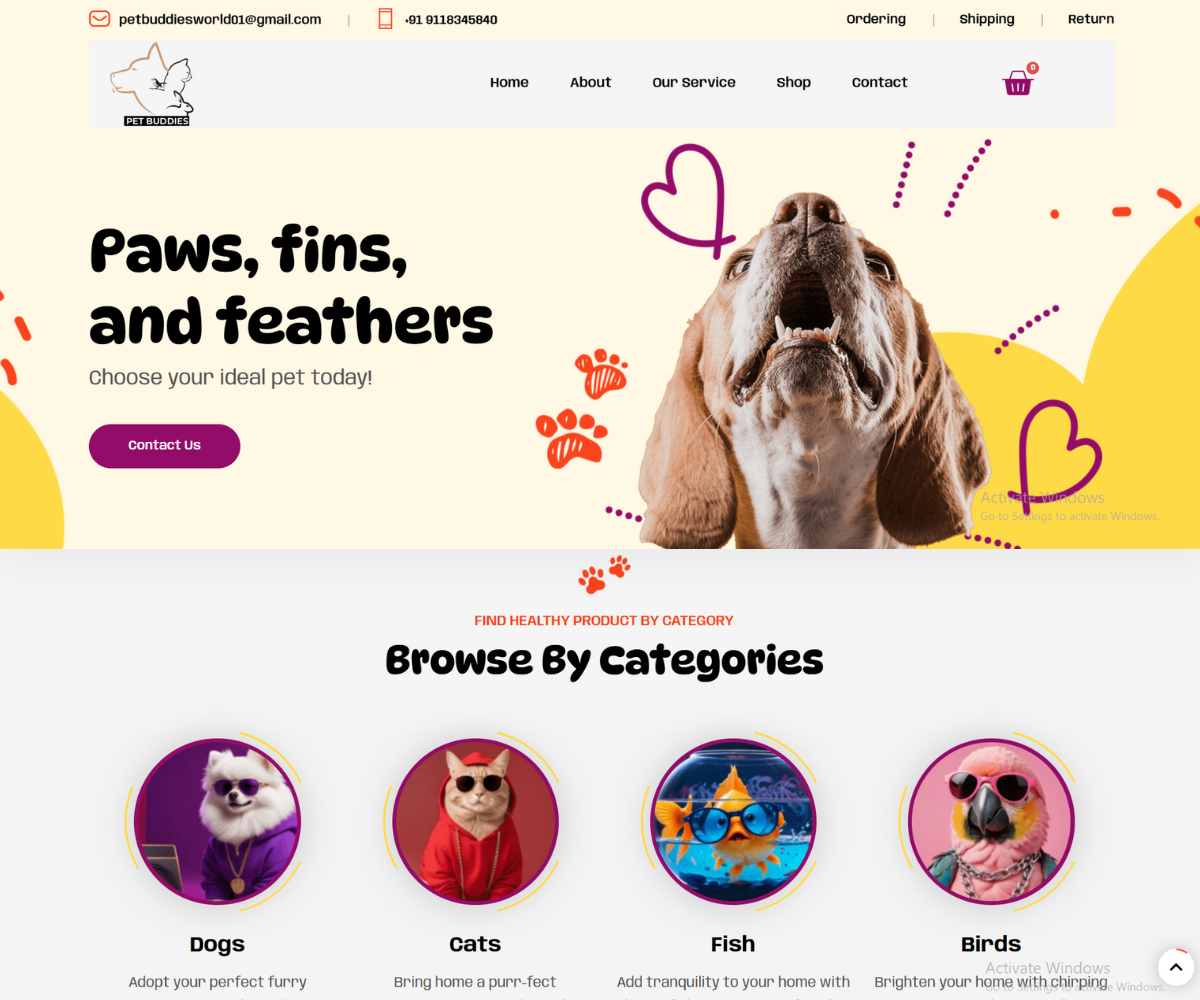The width and height of the screenshot is (1200, 1000).
Task: Click the petbuddiesworld01@gmail.com email address
Action: 220,19
